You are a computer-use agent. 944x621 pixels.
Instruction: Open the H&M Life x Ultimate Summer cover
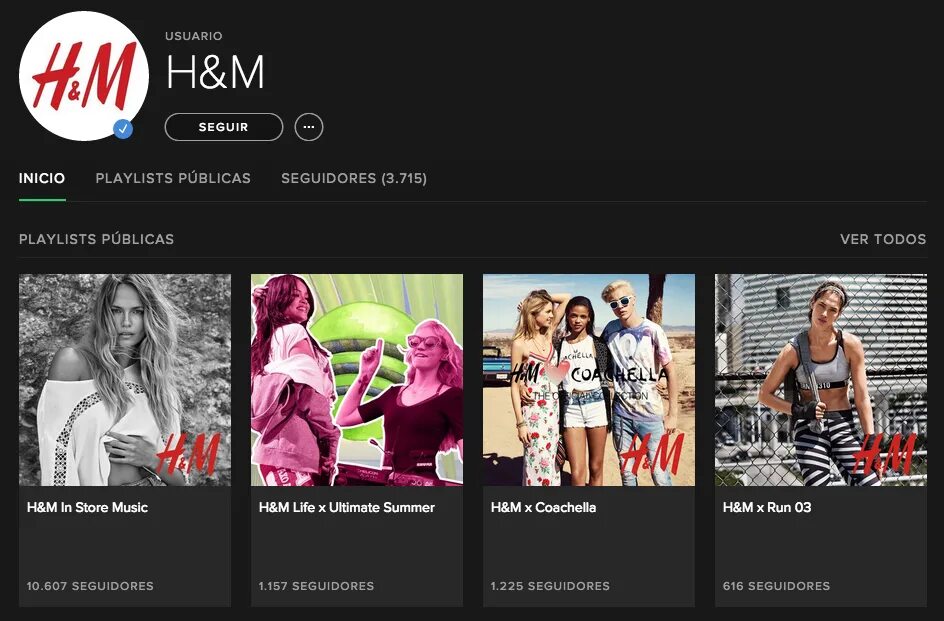(x=357, y=380)
